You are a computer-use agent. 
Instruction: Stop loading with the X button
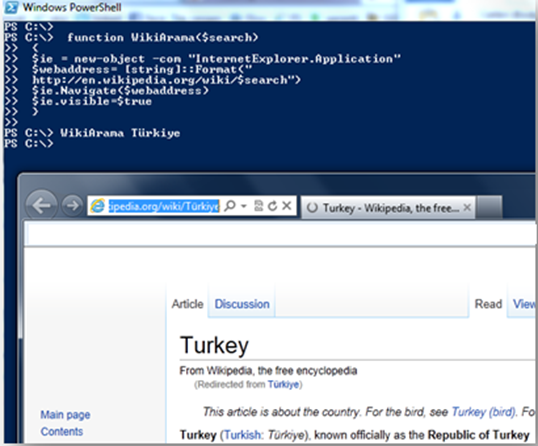(287, 206)
